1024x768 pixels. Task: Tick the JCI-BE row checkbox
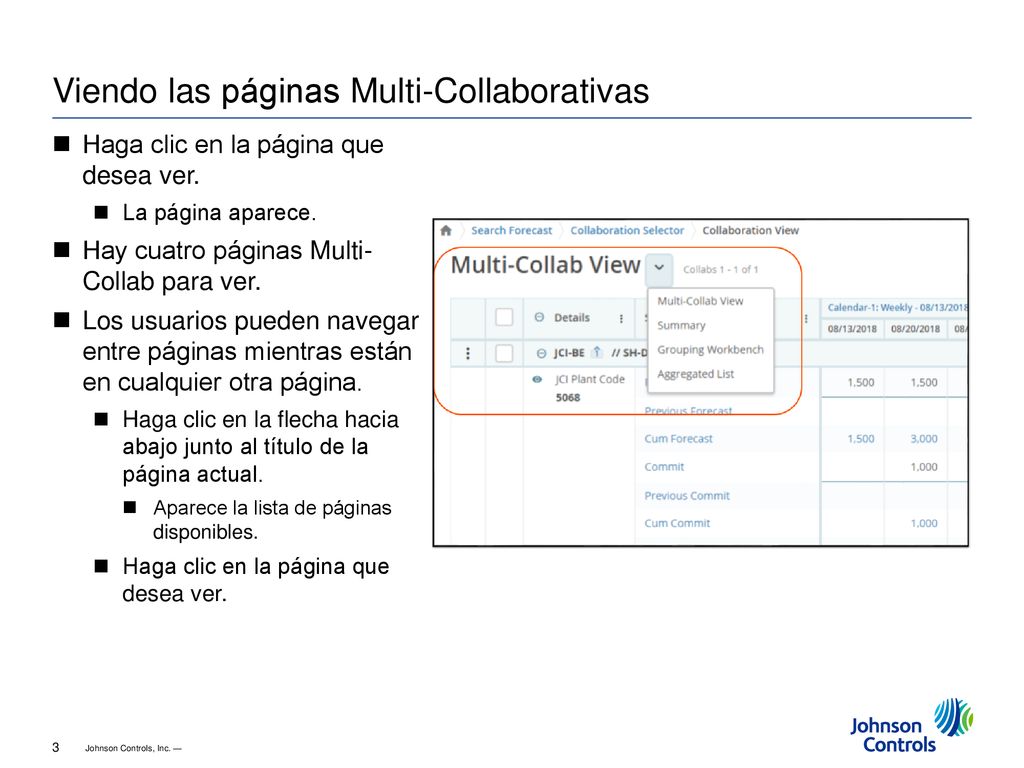(x=504, y=353)
